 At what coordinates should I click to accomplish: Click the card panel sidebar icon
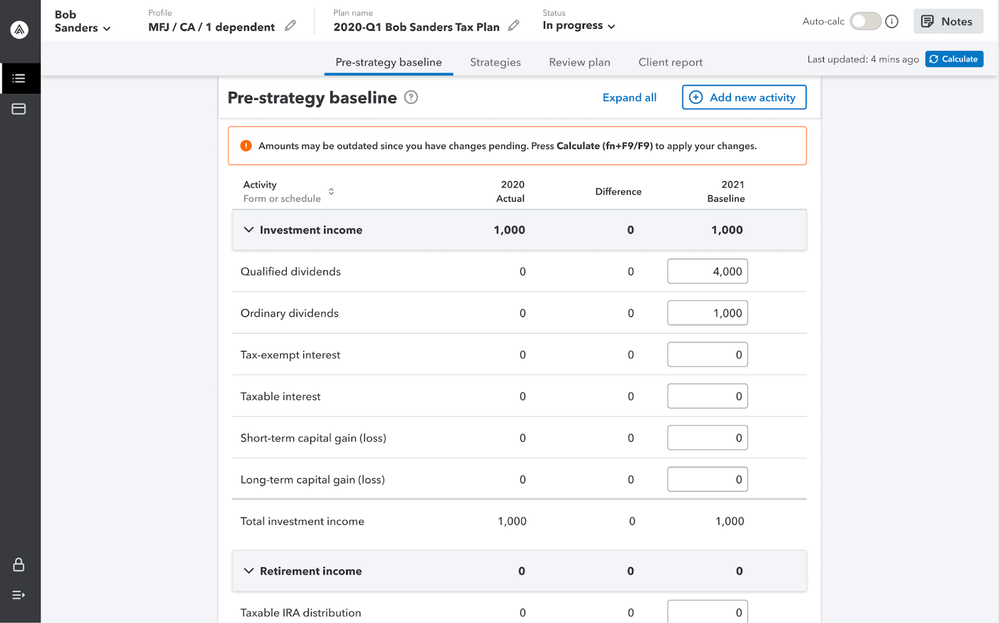point(19,109)
